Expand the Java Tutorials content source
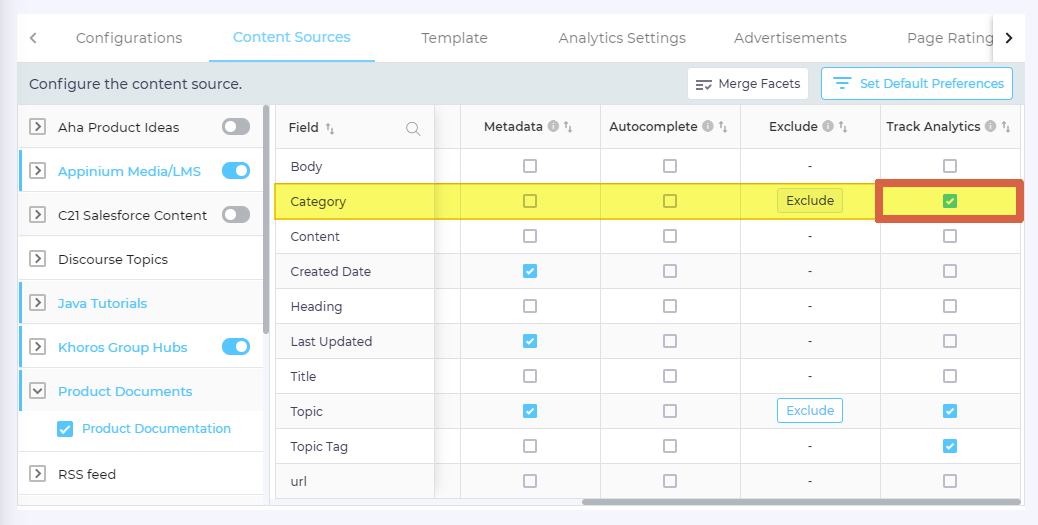The height and width of the screenshot is (525, 1038). click(38, 303)
